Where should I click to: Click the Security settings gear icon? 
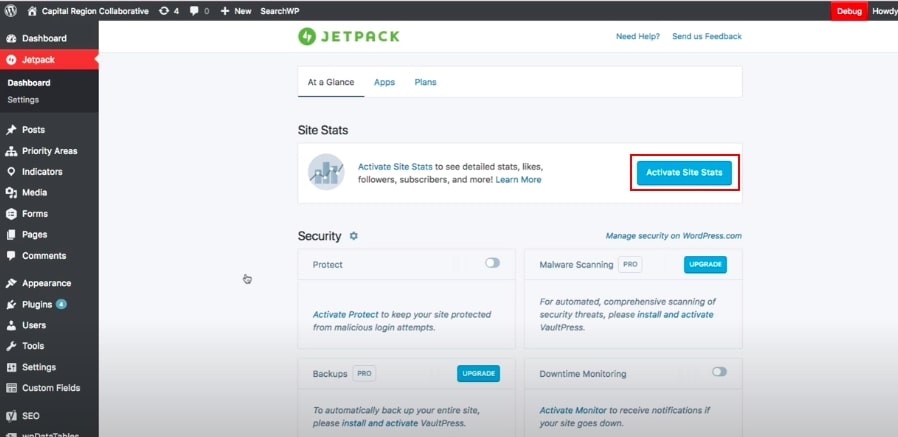point(354,236)
